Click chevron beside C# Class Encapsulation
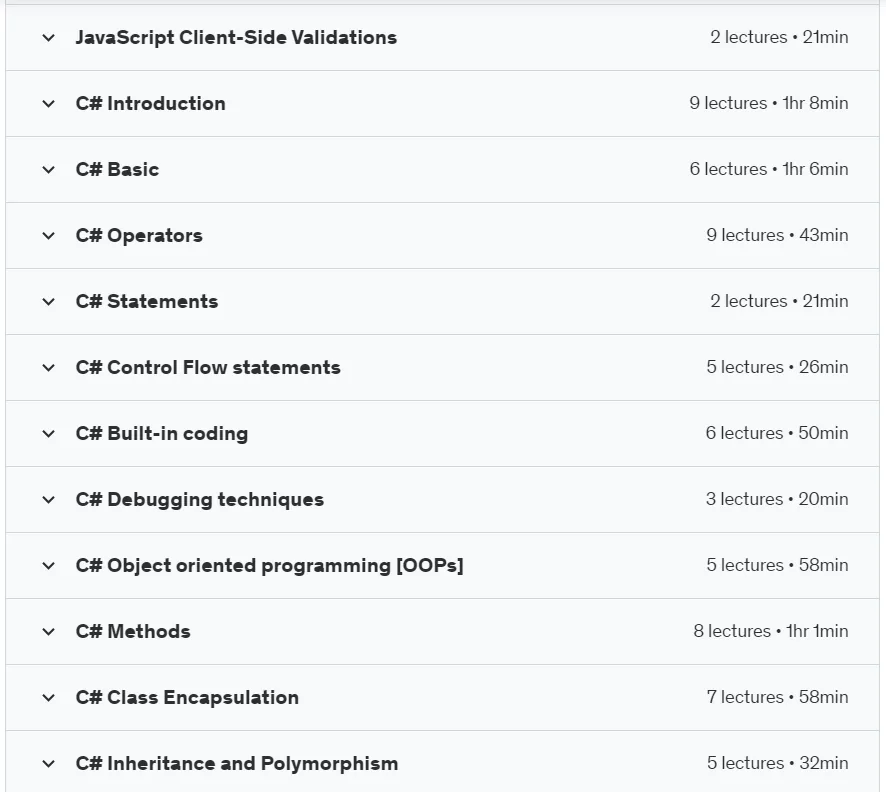The width and height of the screenshot is (886, 792). (49, 698)
